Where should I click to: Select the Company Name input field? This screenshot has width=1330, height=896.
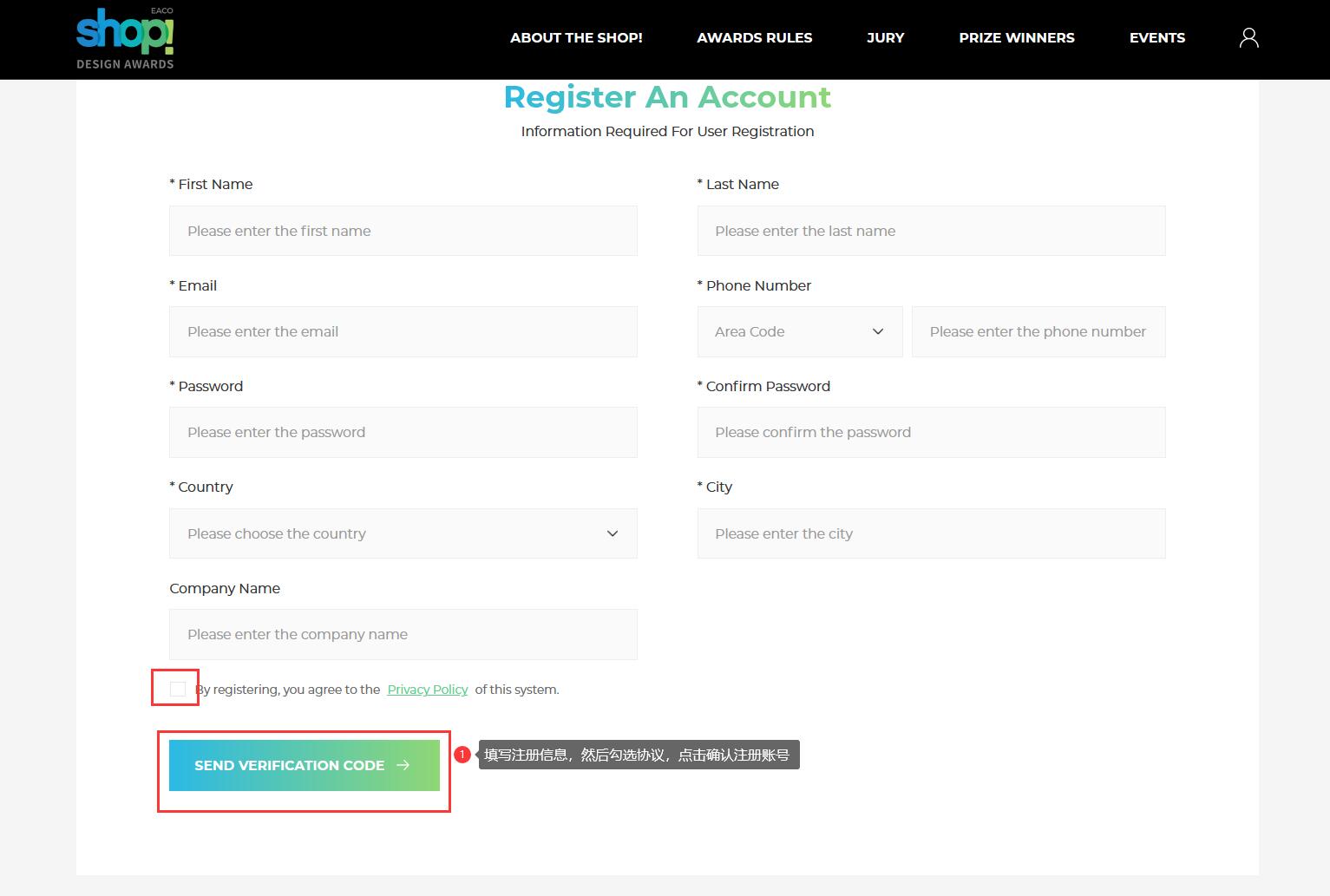tap(403, 634)
